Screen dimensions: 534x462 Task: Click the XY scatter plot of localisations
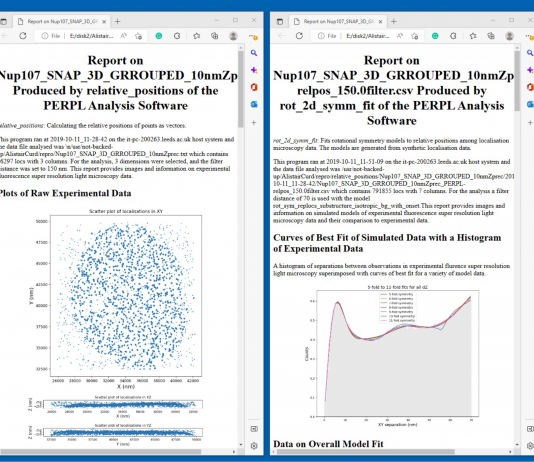click(126, 296)
